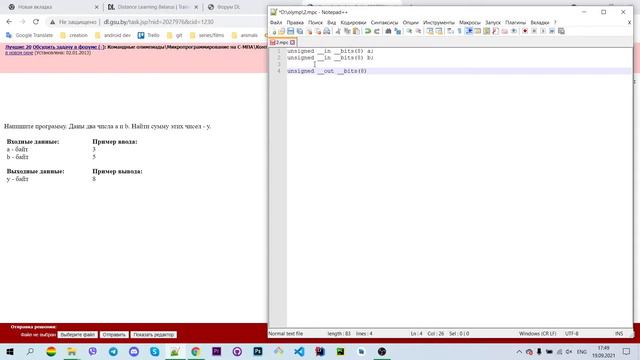This screenshot has height=360, width=640.
Task: Open Запуск menu in Notepad++
Action: point(493,22)
